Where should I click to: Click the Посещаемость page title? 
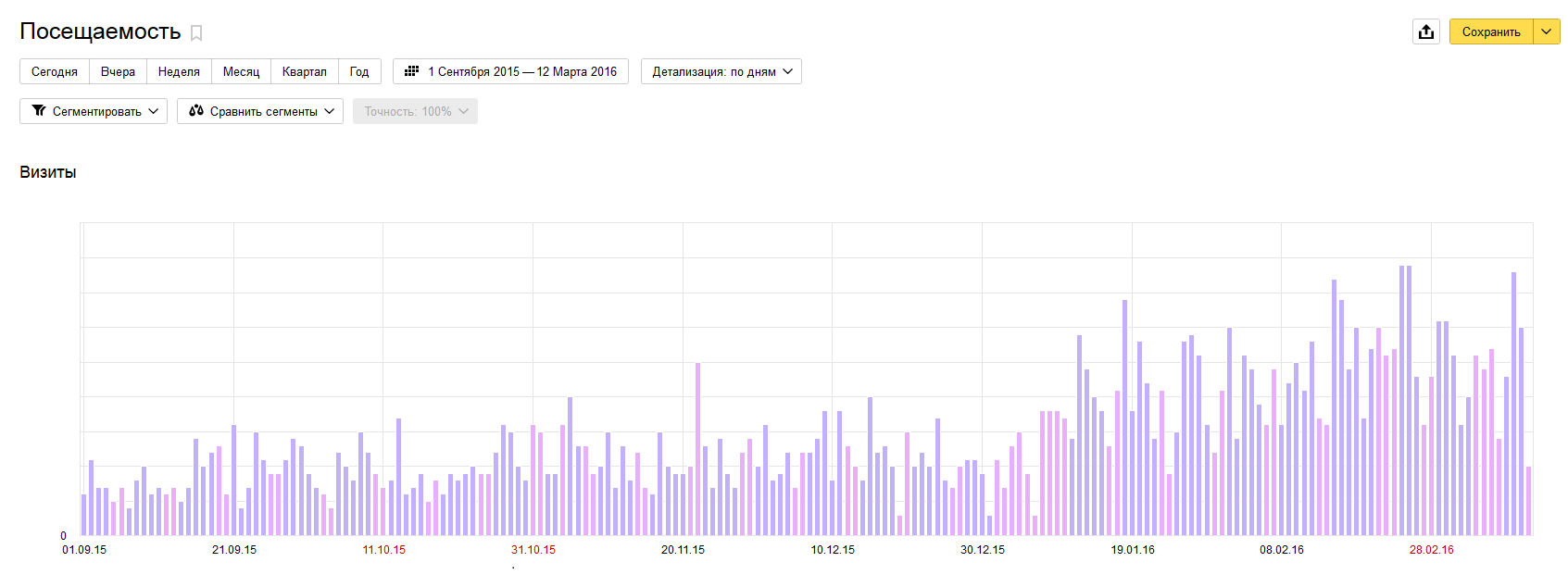(x=100, y=31)
